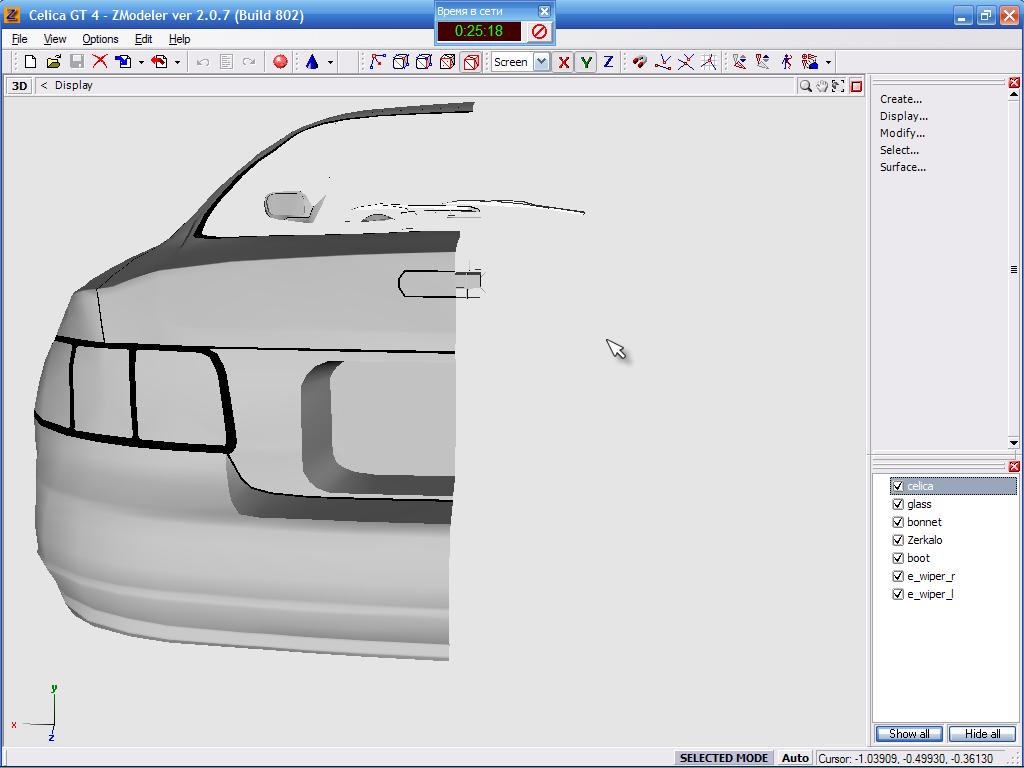Viewport: 1024px width, 768px height.
Task: Open the Screen axis dropdown
Action: click(x=541, y=62)
